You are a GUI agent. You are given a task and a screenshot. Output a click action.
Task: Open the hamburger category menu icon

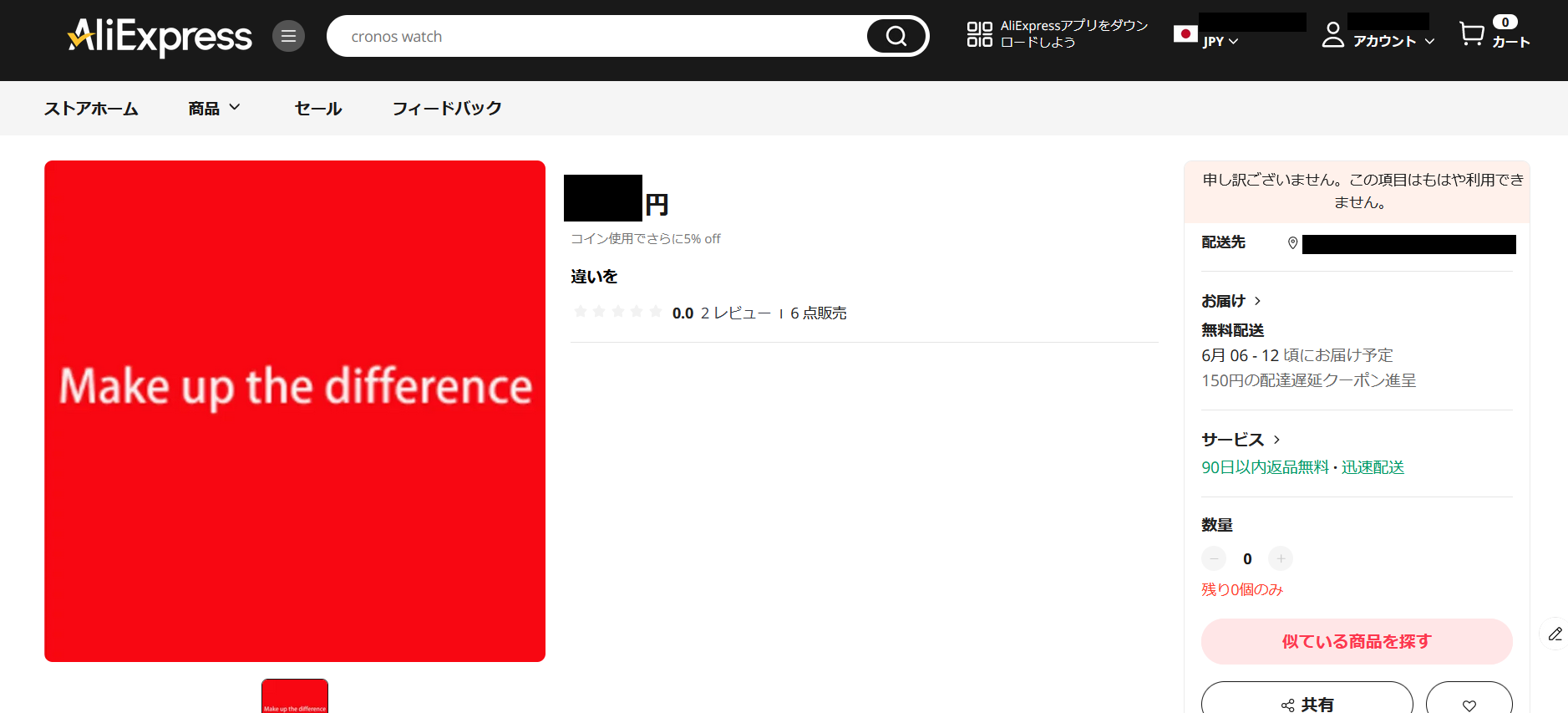tap(288, 36)
